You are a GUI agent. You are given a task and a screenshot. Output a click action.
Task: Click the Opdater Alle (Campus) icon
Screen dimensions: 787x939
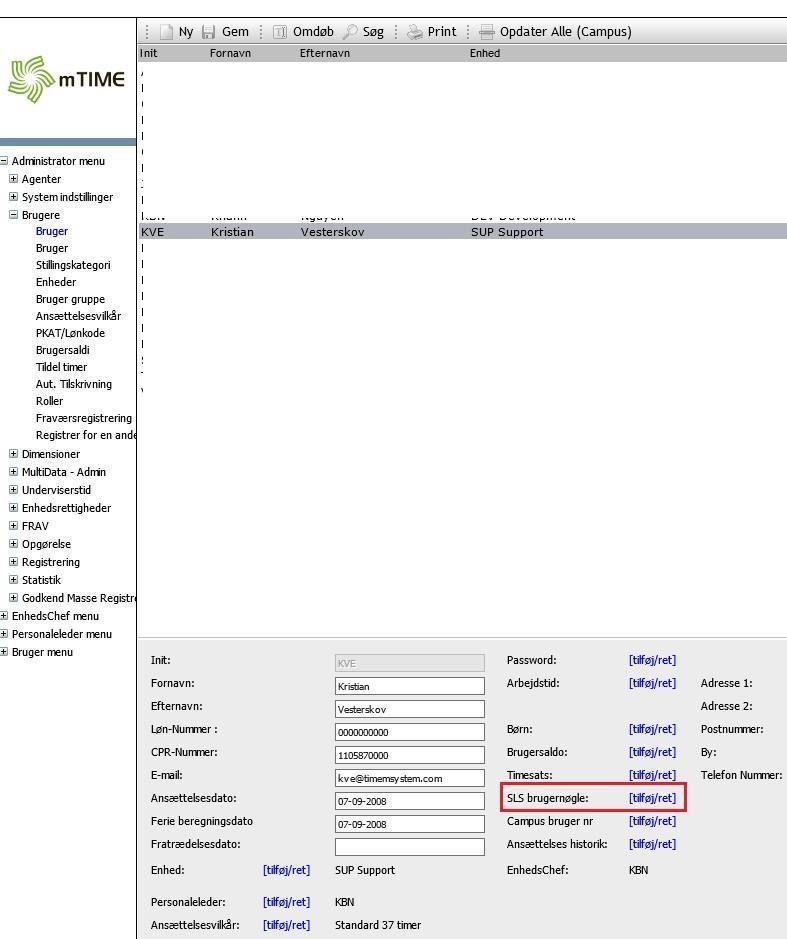tap(487, 32)
